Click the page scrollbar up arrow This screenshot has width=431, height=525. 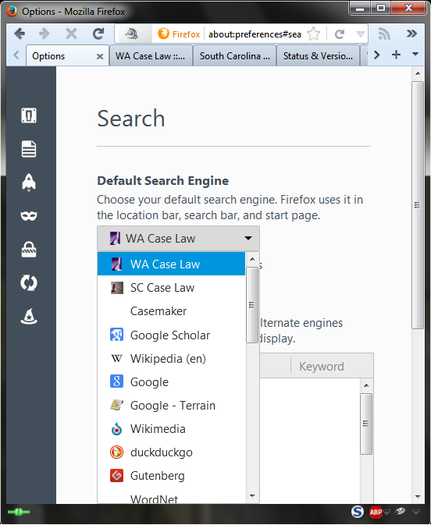coord(417,73)
